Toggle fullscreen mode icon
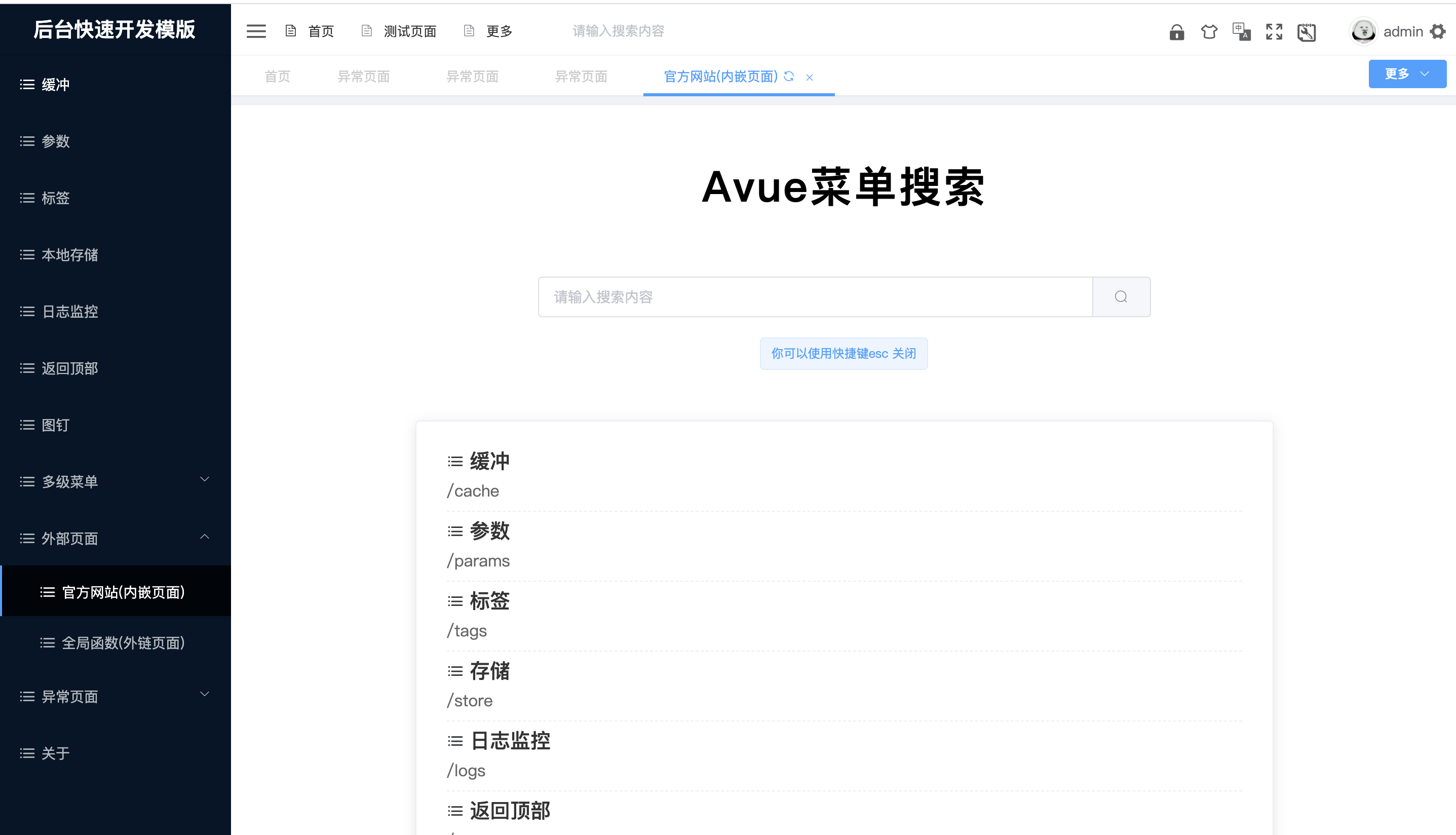The image size is (1456, 835). 1274,31
